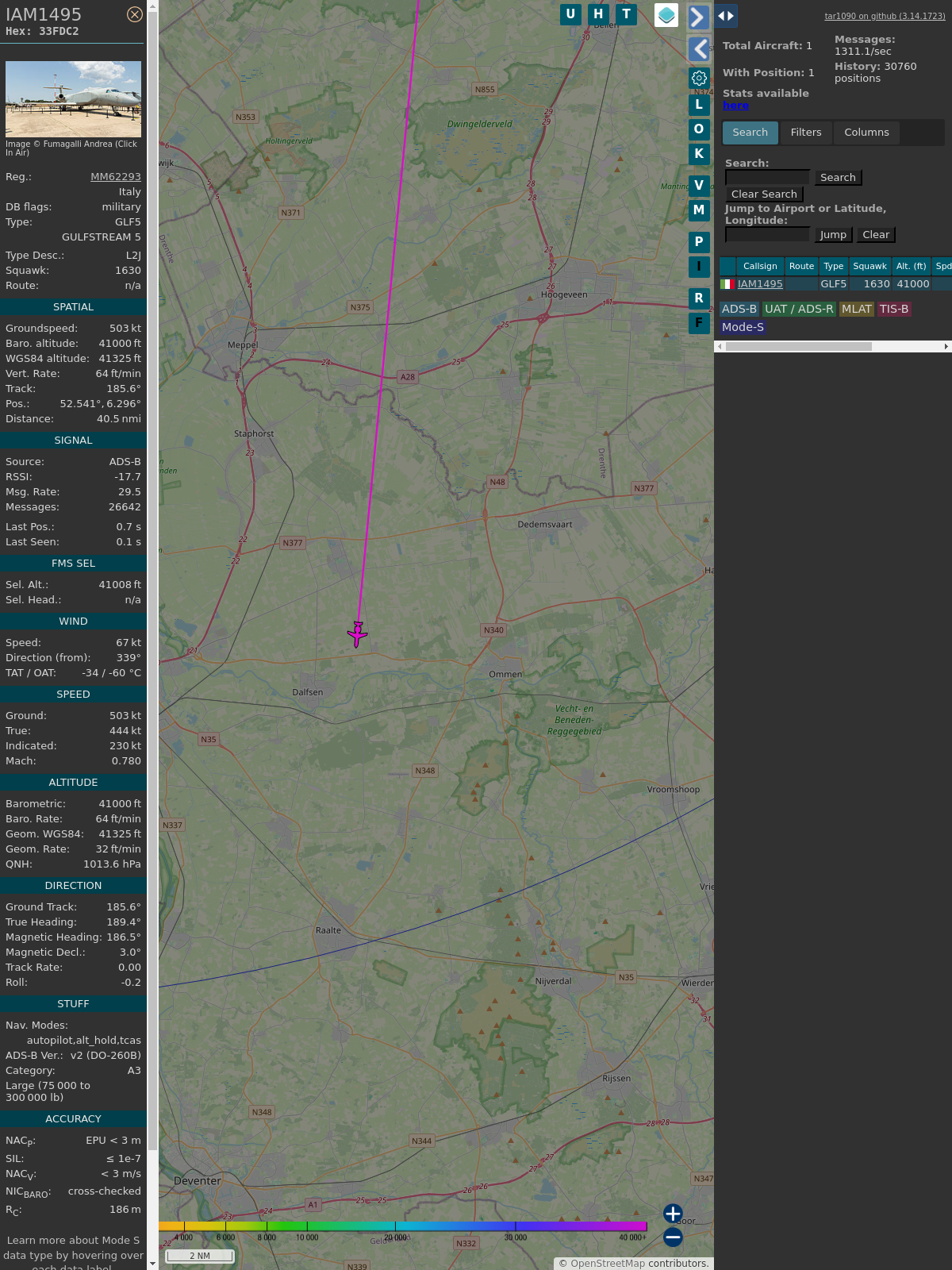Screen dimensions: 952x1270
Task: Zoom out with the minus button
Action: (x=673, y=1237)
